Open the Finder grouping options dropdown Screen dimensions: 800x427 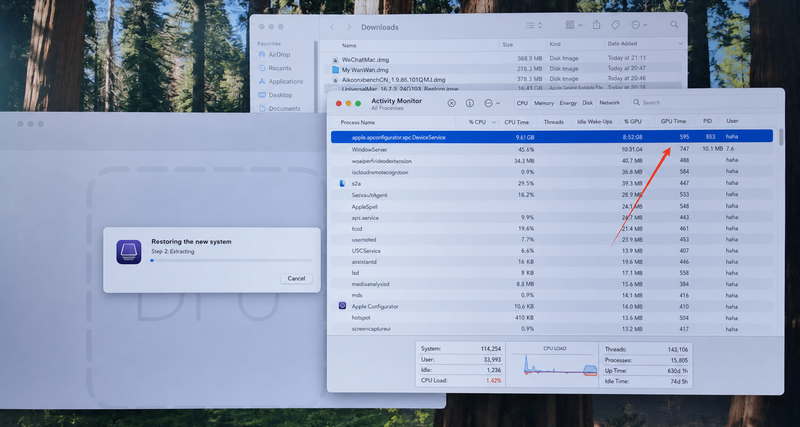pos(573,25)
